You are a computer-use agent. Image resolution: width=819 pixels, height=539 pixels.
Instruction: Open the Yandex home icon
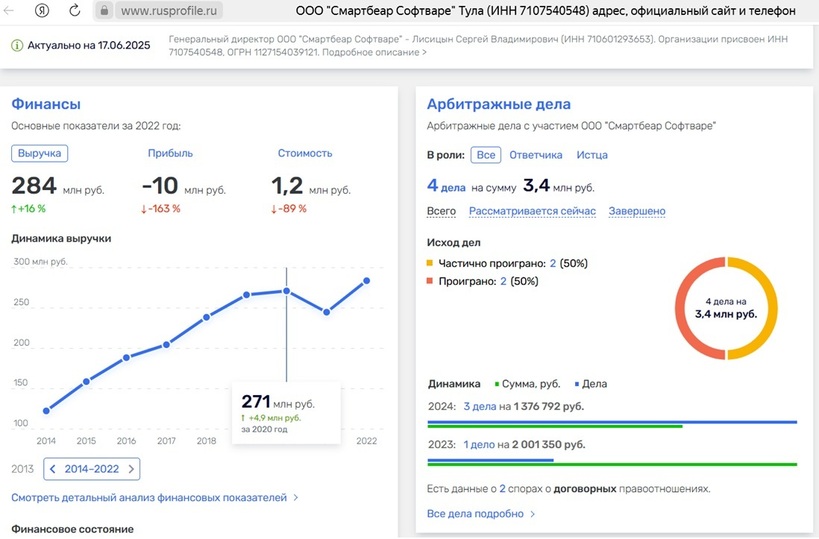42,10
